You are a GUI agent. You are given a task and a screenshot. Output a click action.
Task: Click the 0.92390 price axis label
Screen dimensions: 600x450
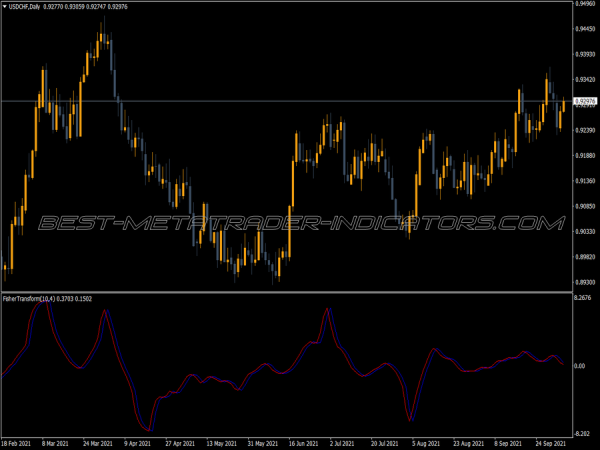(x=585, y=130)
